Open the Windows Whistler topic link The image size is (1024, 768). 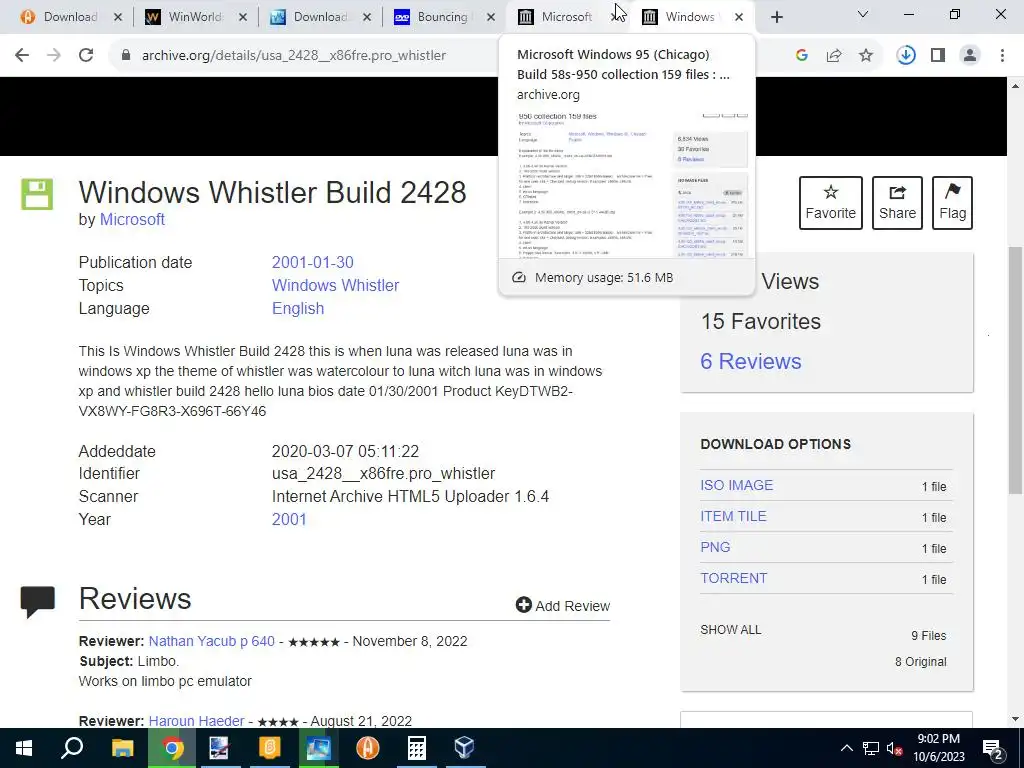pyautogui.click(x=335, y=285)
